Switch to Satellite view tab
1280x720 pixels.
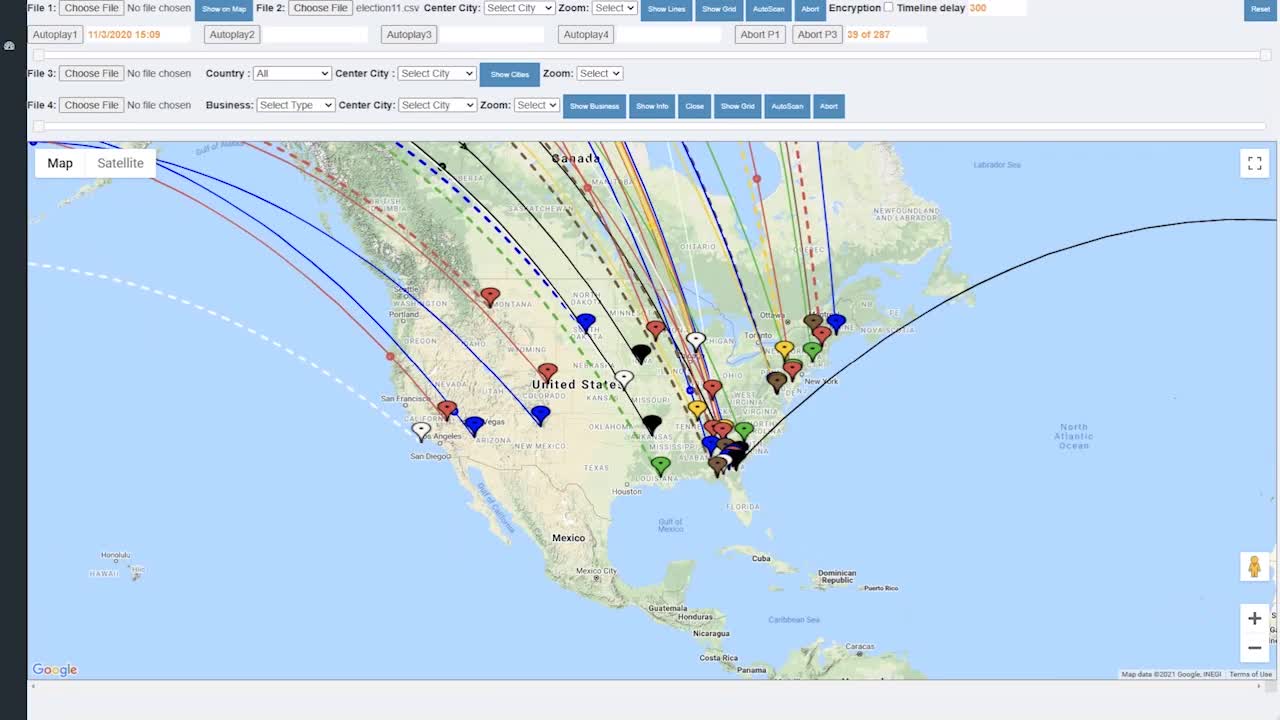click(x=120, y=163)
